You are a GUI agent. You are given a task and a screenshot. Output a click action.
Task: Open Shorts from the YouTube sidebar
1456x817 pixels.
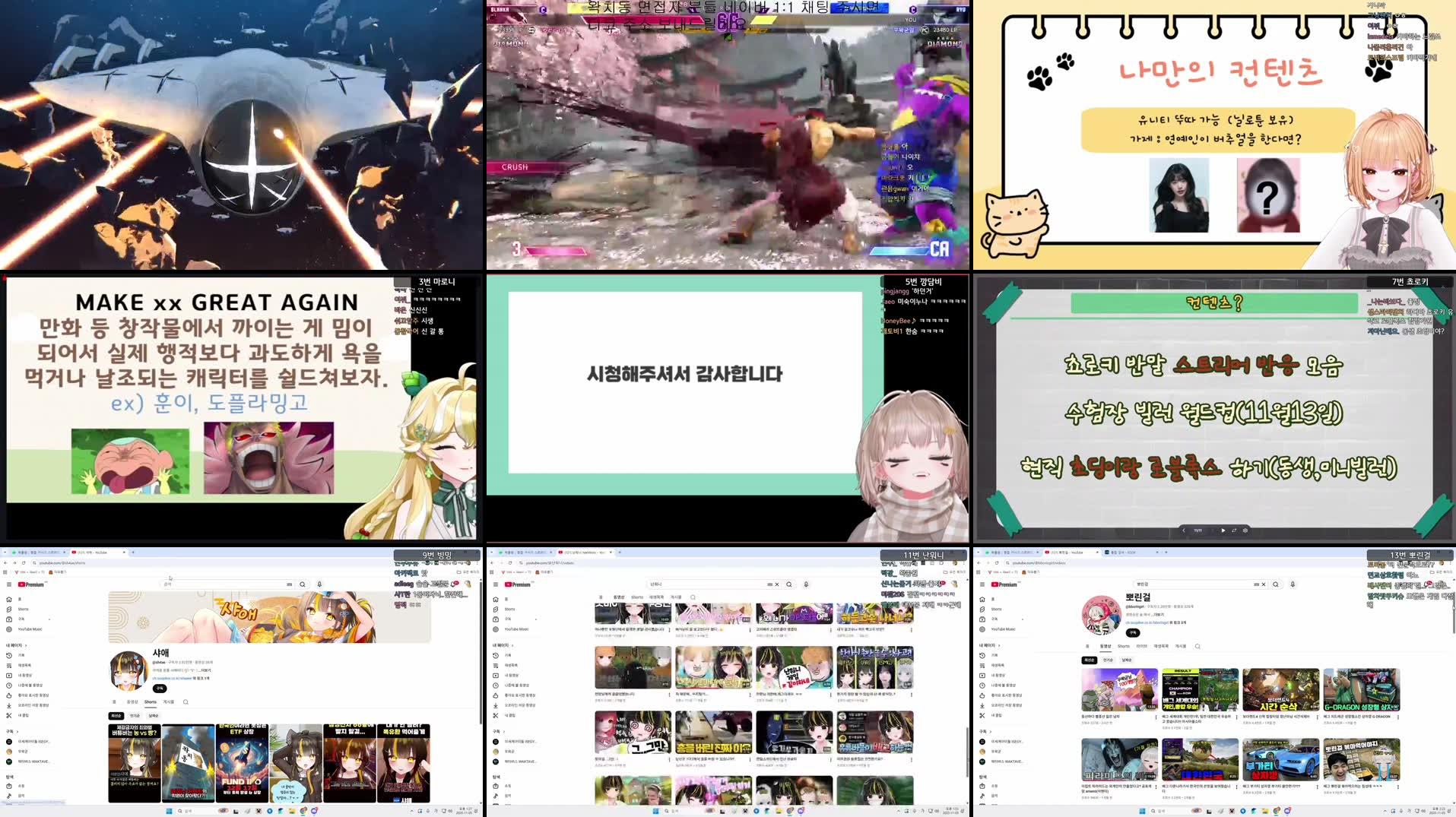point(24,609)
